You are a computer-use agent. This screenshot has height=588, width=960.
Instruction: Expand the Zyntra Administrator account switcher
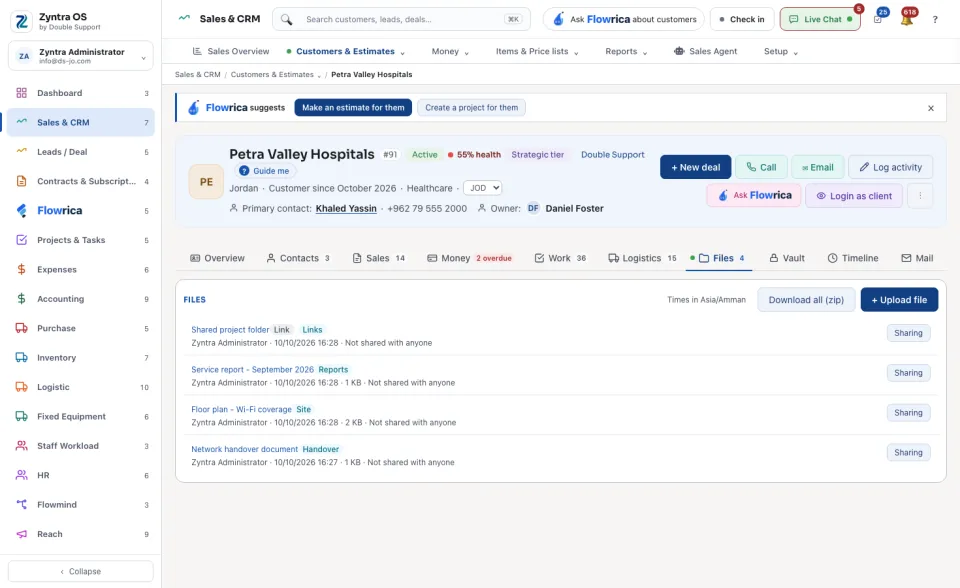coord(81,56)
